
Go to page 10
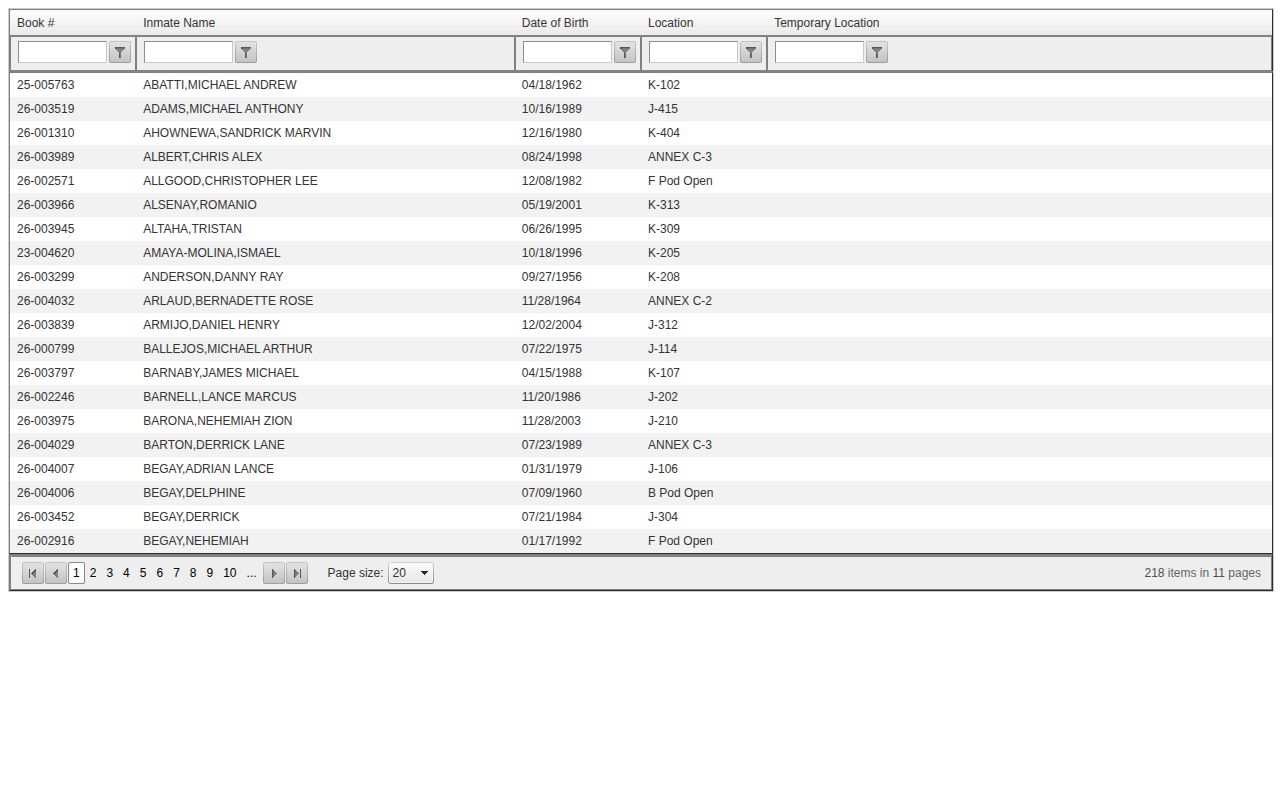click(230, 573)
